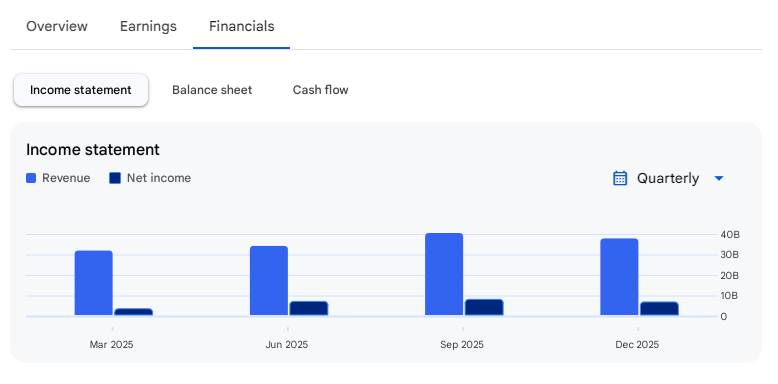Click the Dec 2025 axis label
Screen dimensions: 778x384
[637, 344]
